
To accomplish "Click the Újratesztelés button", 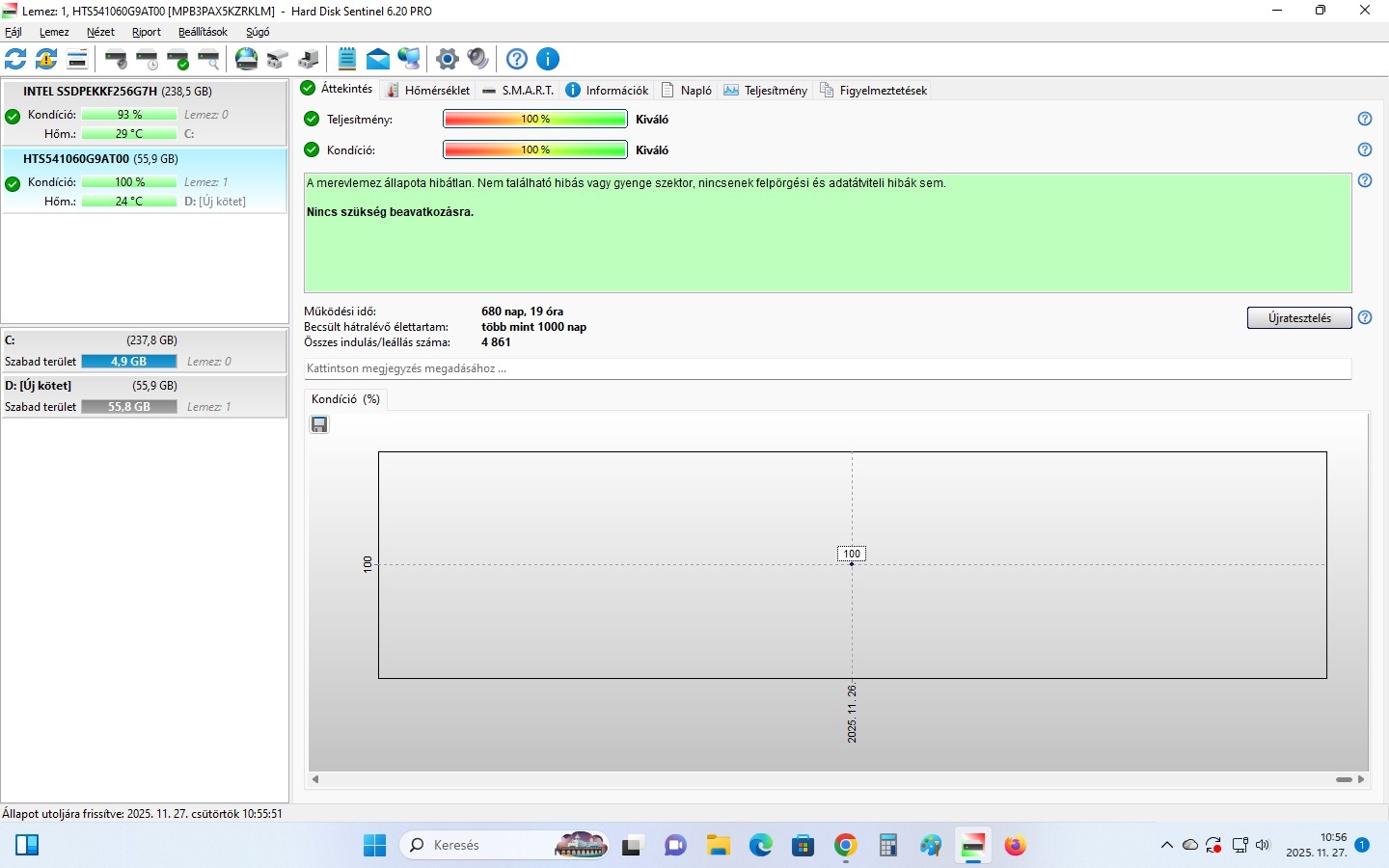I will 1299,317.
